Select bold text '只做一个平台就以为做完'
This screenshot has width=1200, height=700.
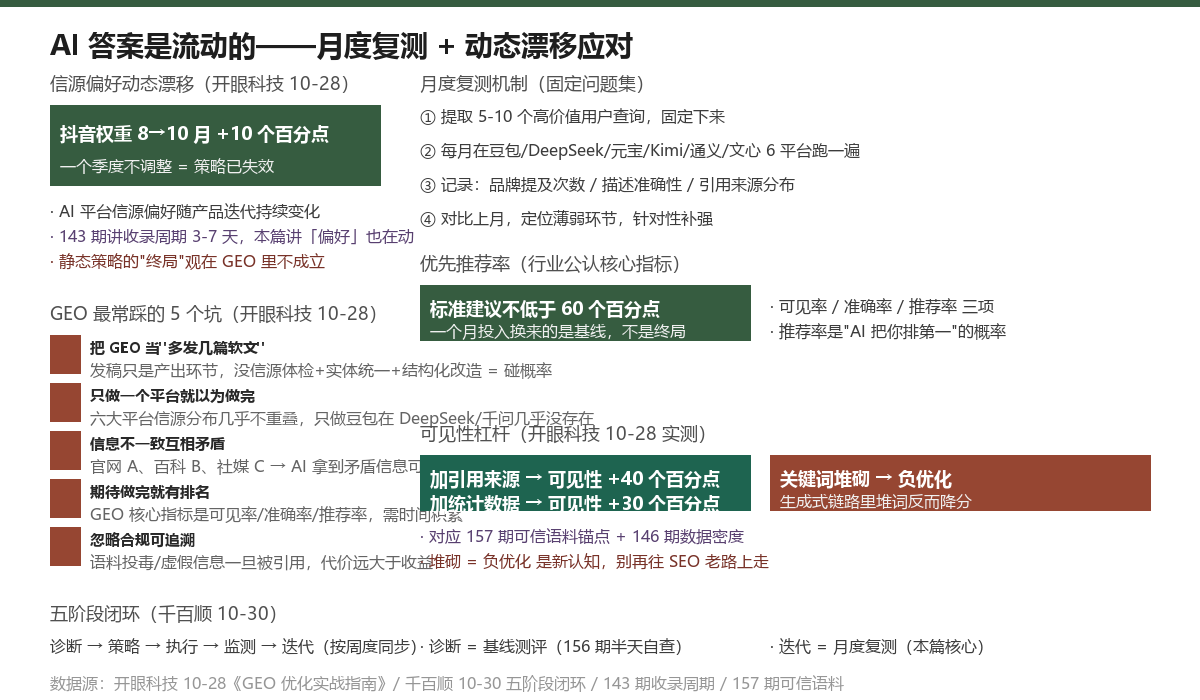click(x=172, y=396)
